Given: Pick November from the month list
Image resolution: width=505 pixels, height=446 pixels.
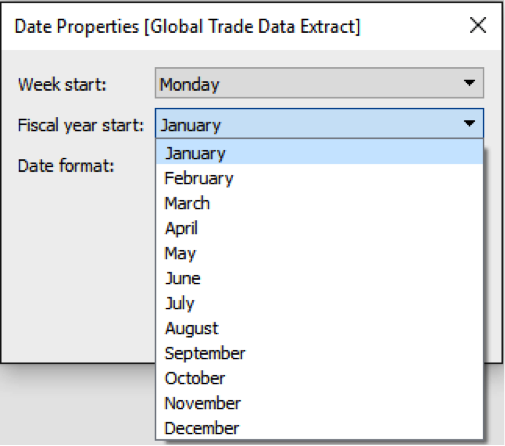Looking at the screenshot, I should 319,403.
